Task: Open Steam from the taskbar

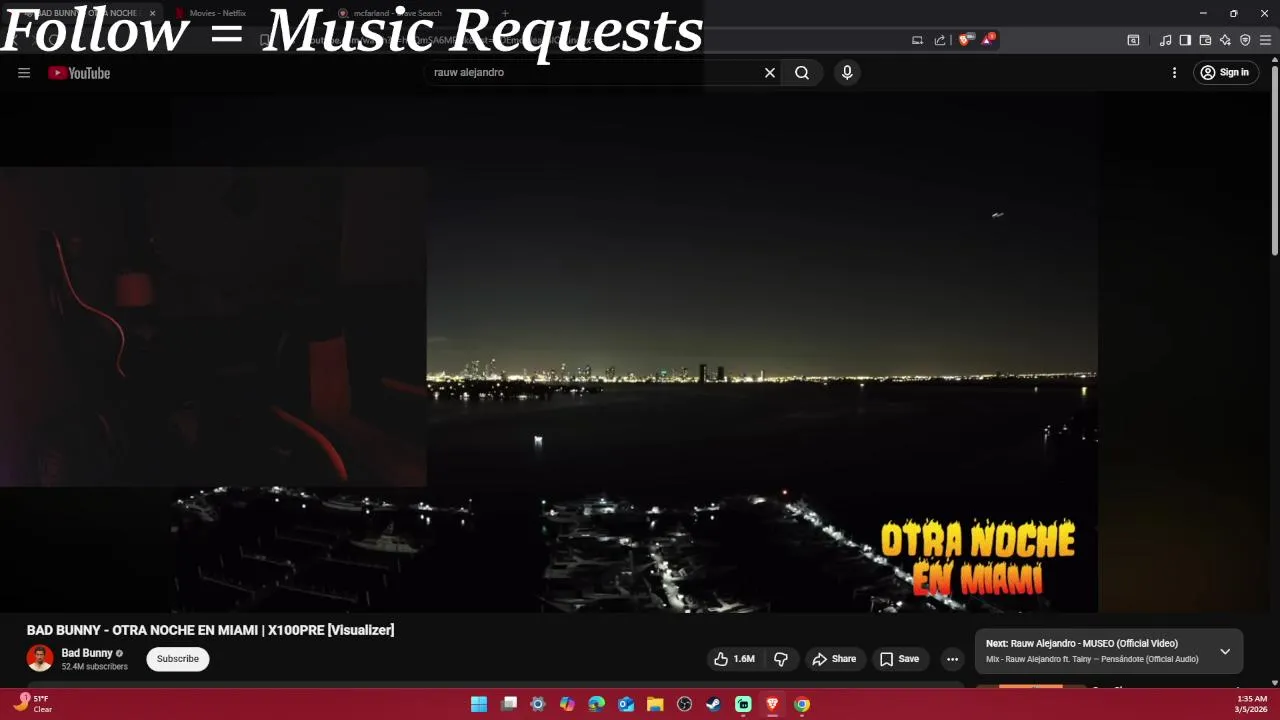Action: (x=713, y=704)
